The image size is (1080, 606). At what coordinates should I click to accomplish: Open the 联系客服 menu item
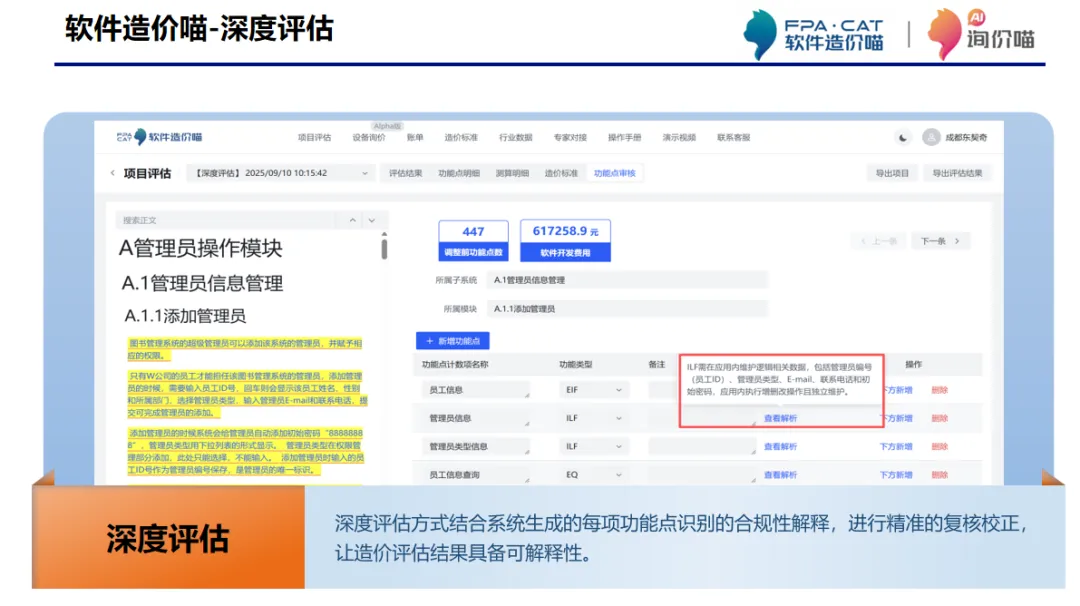coord(734,138)
